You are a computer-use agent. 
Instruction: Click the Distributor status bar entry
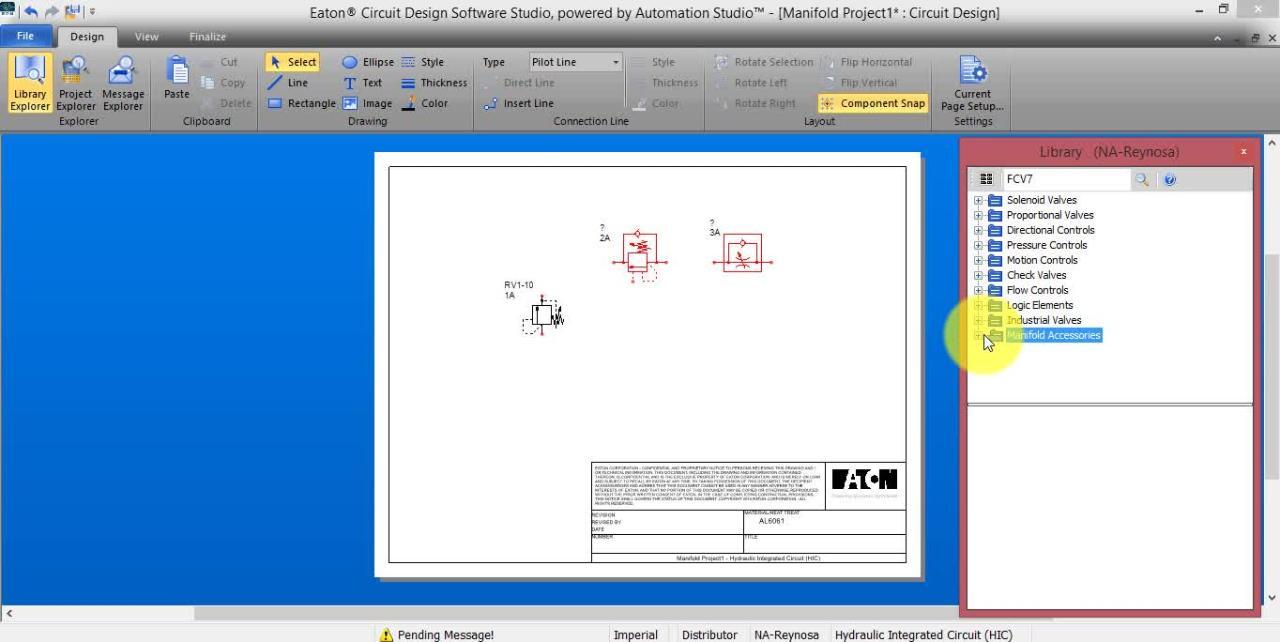[x=709, y=635]
